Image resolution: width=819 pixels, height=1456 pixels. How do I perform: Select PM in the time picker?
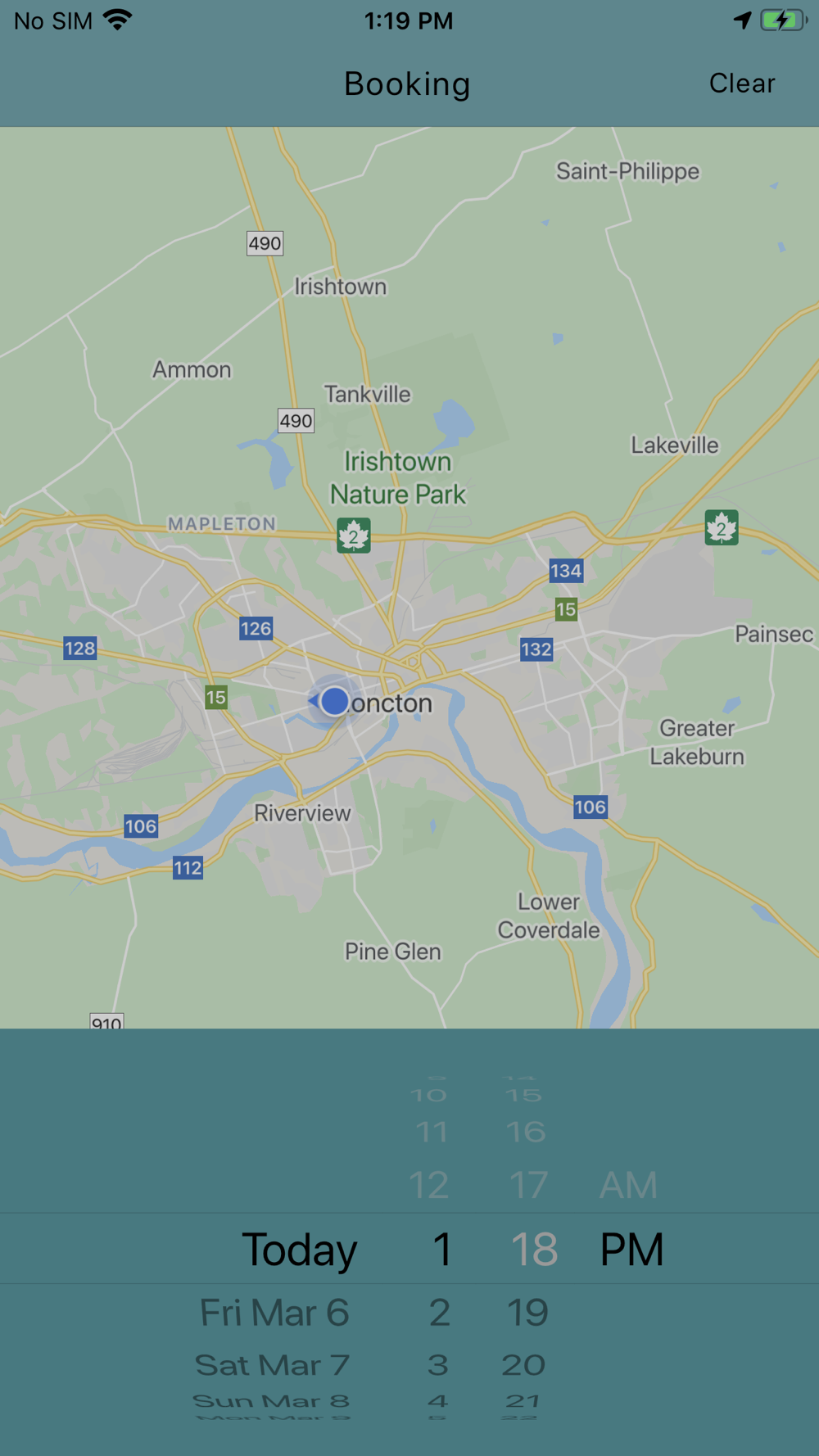tap(631, 1249)
